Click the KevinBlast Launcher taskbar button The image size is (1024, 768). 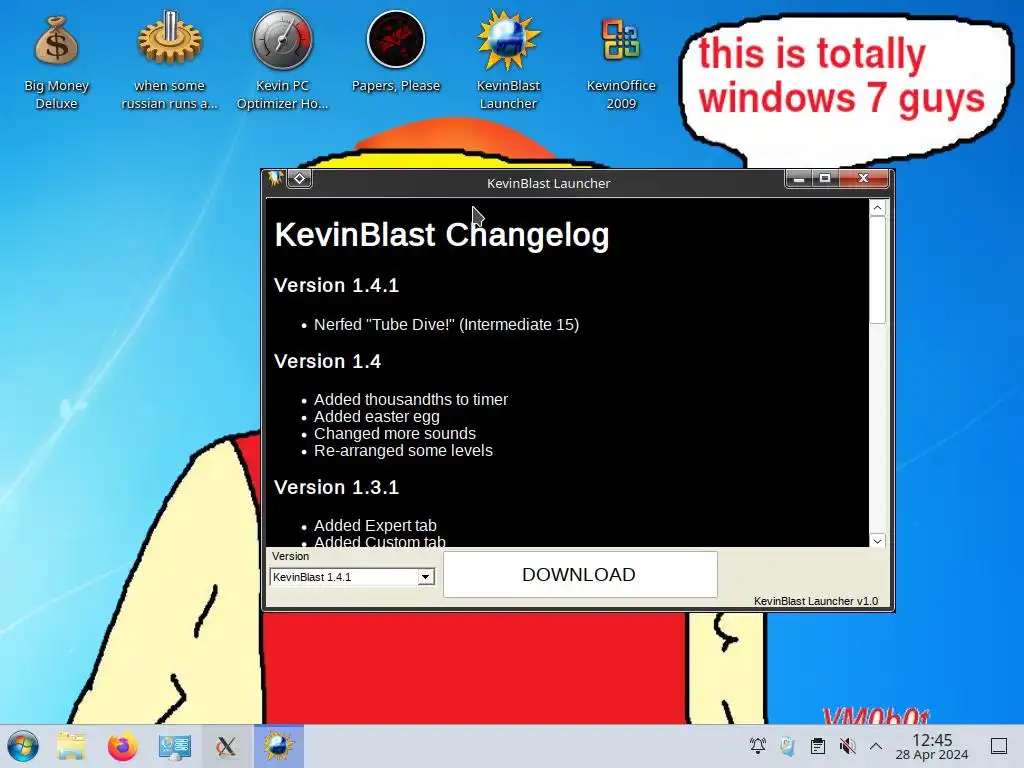tap(279, 746)
